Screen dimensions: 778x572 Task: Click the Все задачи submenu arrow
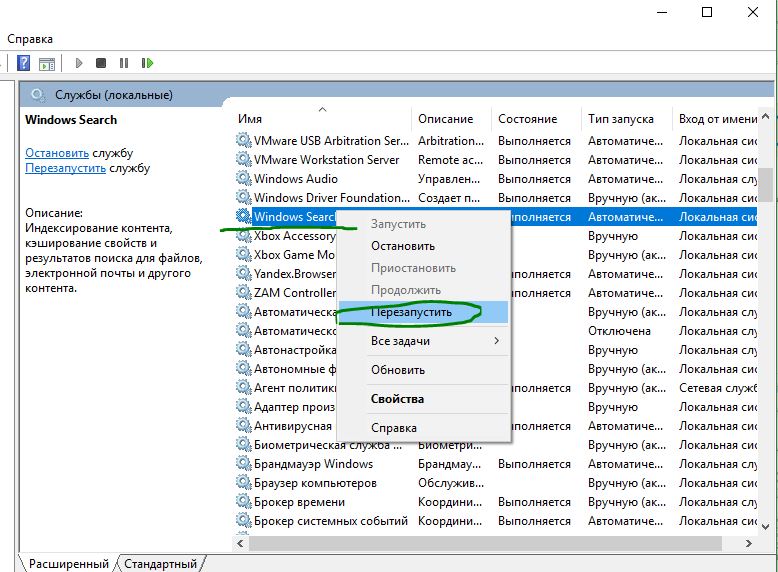click(496, 341)
